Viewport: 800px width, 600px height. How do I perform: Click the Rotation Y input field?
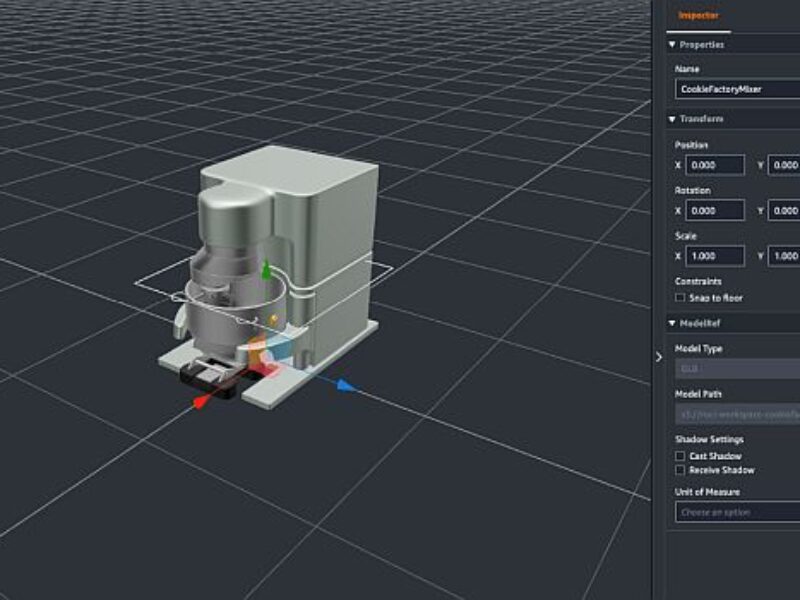pyautogui.click(x=785, y=211)
